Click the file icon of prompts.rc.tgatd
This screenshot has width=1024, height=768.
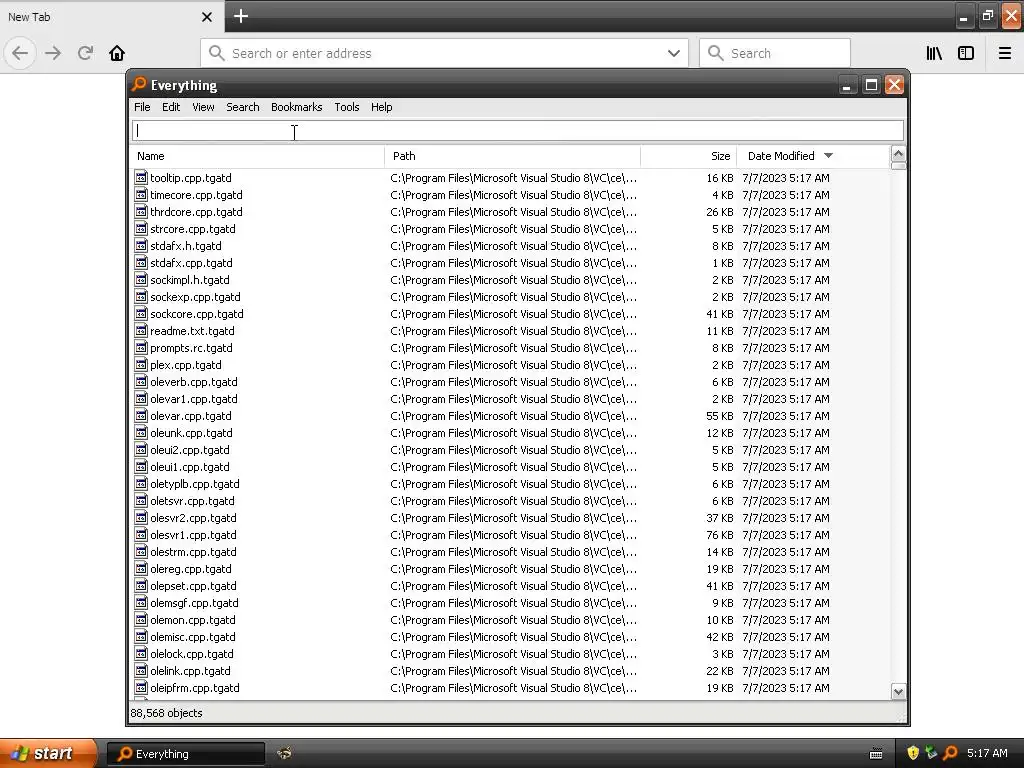pyautogui.click(x=141, y=347)
